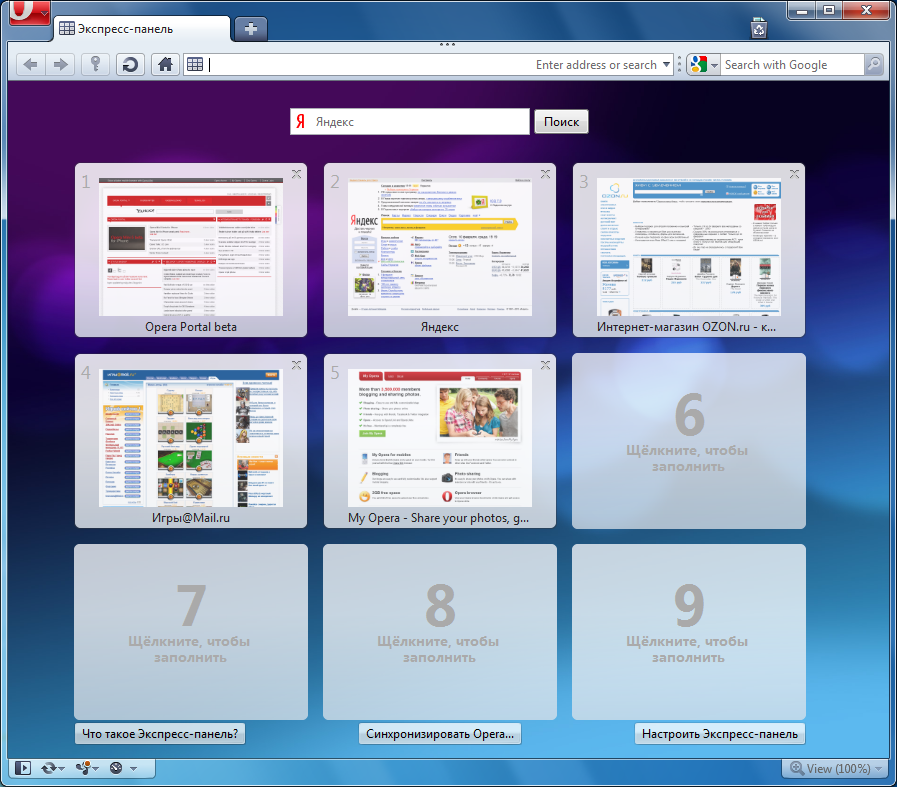897x787 pixels.
Task: Remove the Opera Portal beta speed dial
Action: coord(296,174)
